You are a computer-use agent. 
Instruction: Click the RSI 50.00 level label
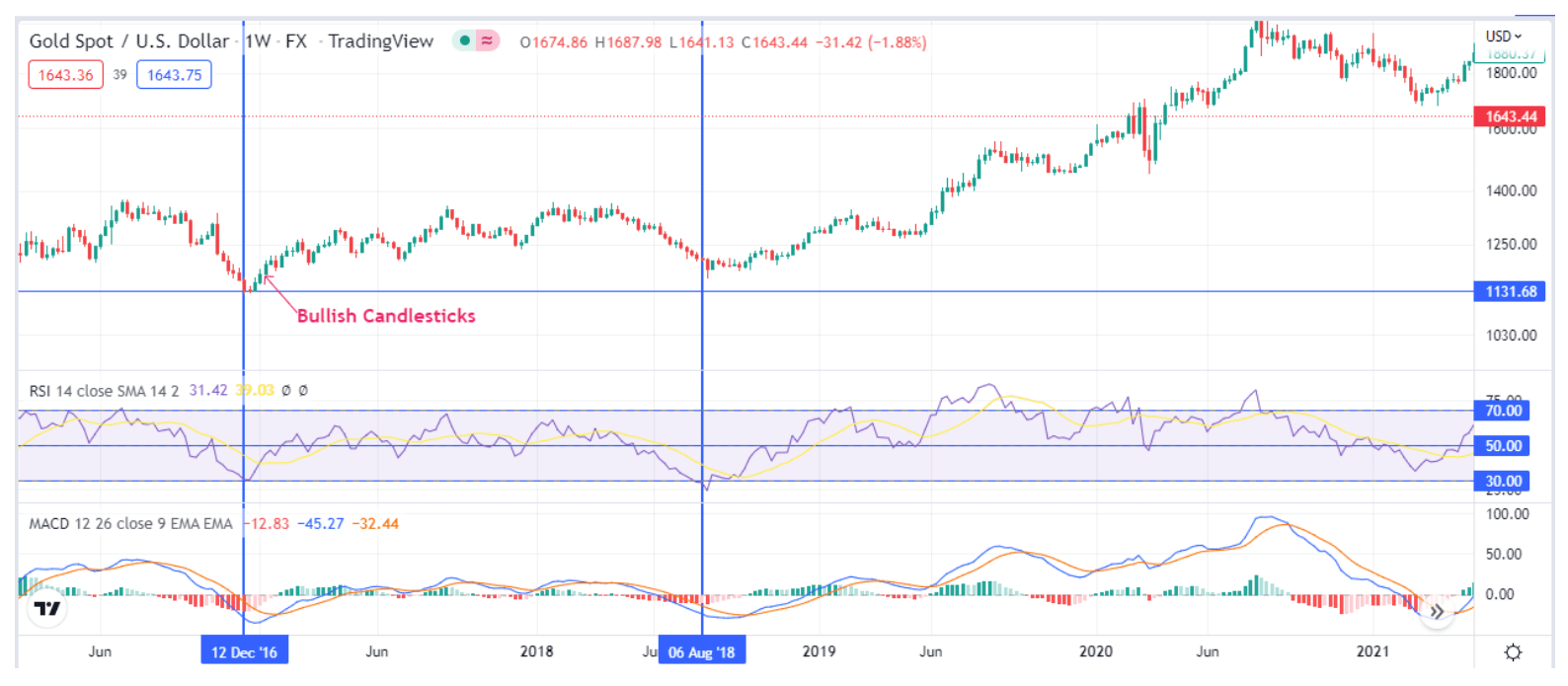click(1503, 446)
